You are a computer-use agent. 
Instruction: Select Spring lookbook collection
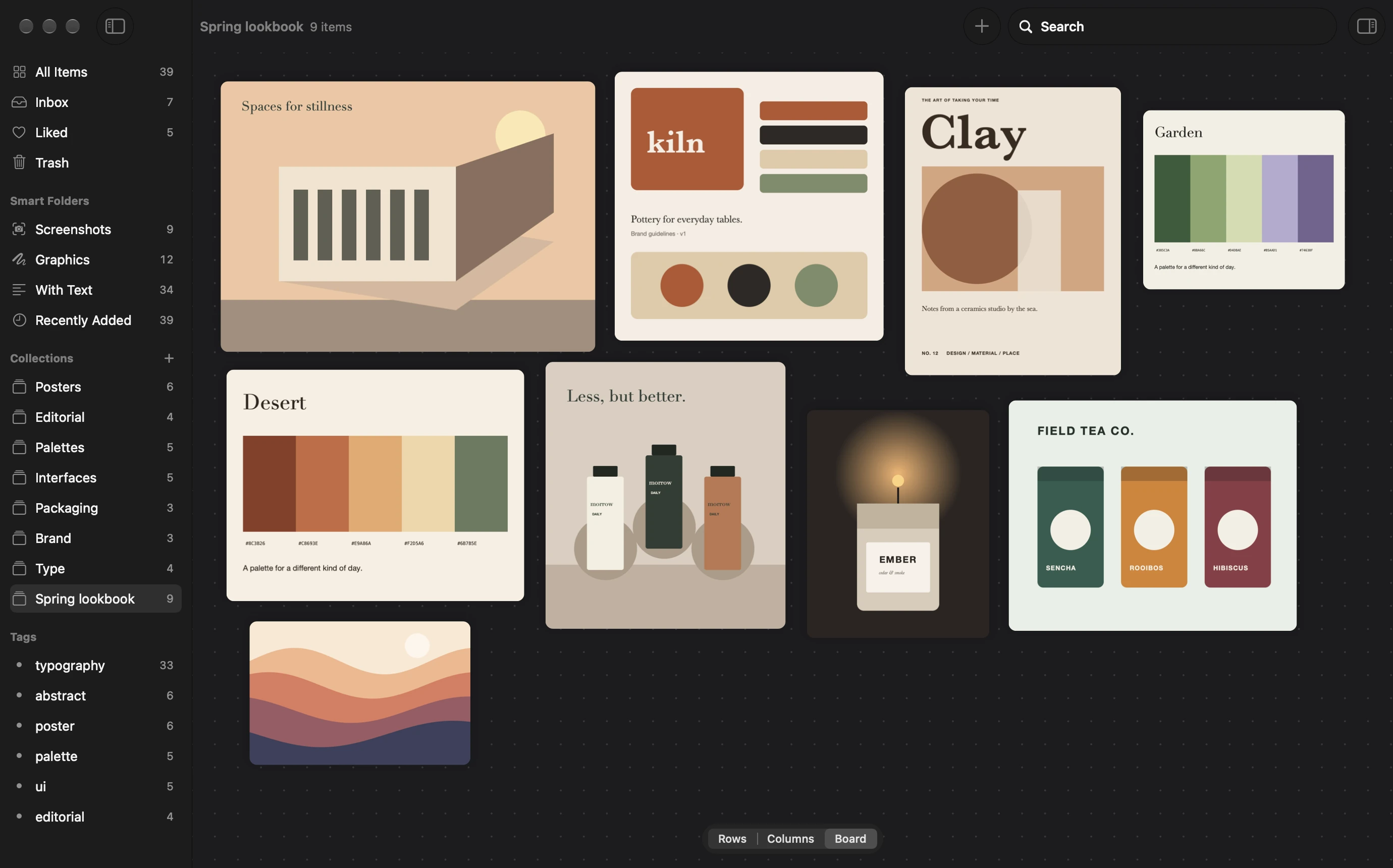95,599
